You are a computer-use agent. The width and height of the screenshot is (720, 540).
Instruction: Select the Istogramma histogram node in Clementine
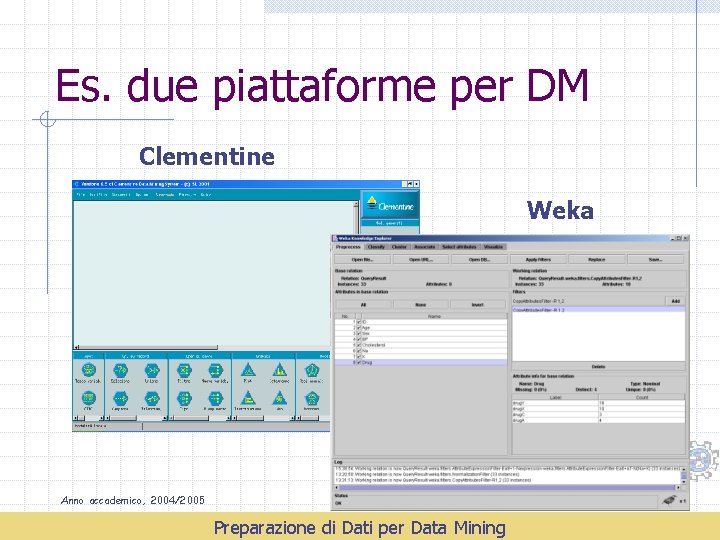pyautogui.click(x=279, y=370)
